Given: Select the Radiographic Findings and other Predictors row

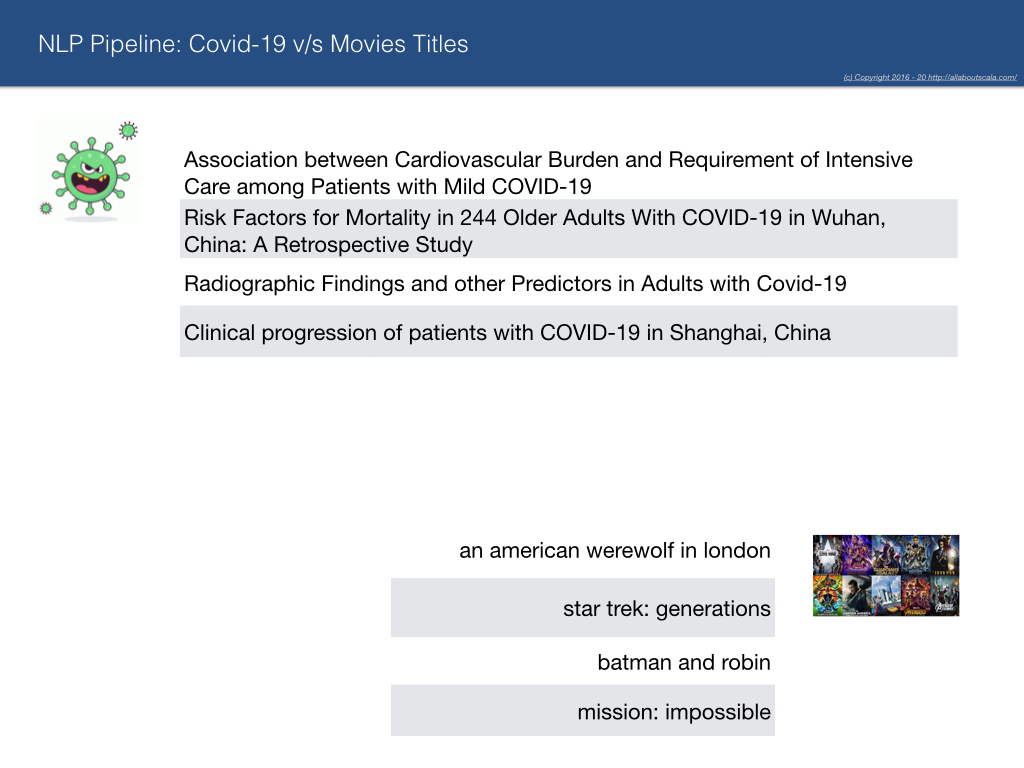Looking at the screenshot, I should coord(569,283).
